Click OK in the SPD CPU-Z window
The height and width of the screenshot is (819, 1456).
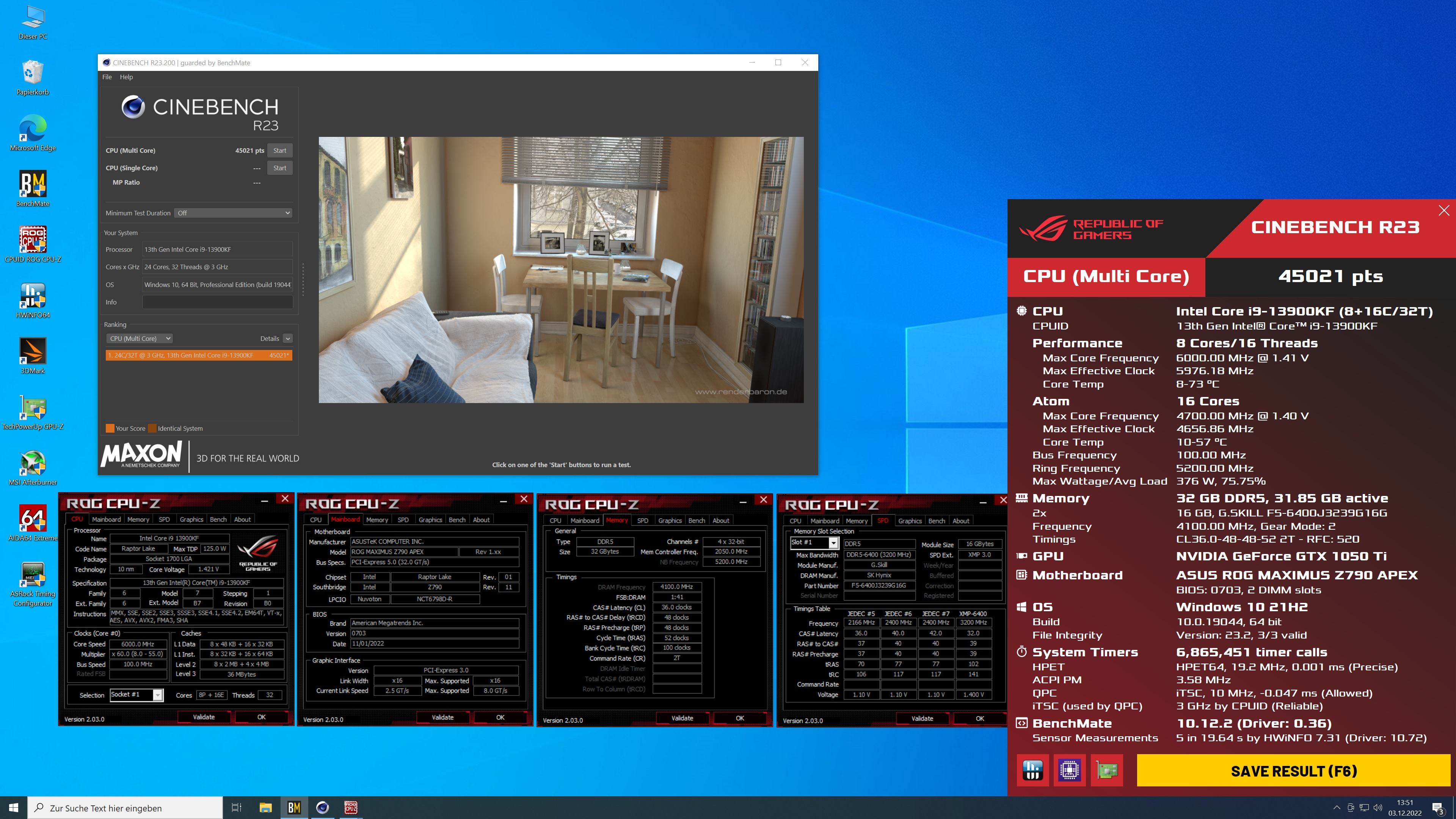pyautogui.click(x=979, y=719)
